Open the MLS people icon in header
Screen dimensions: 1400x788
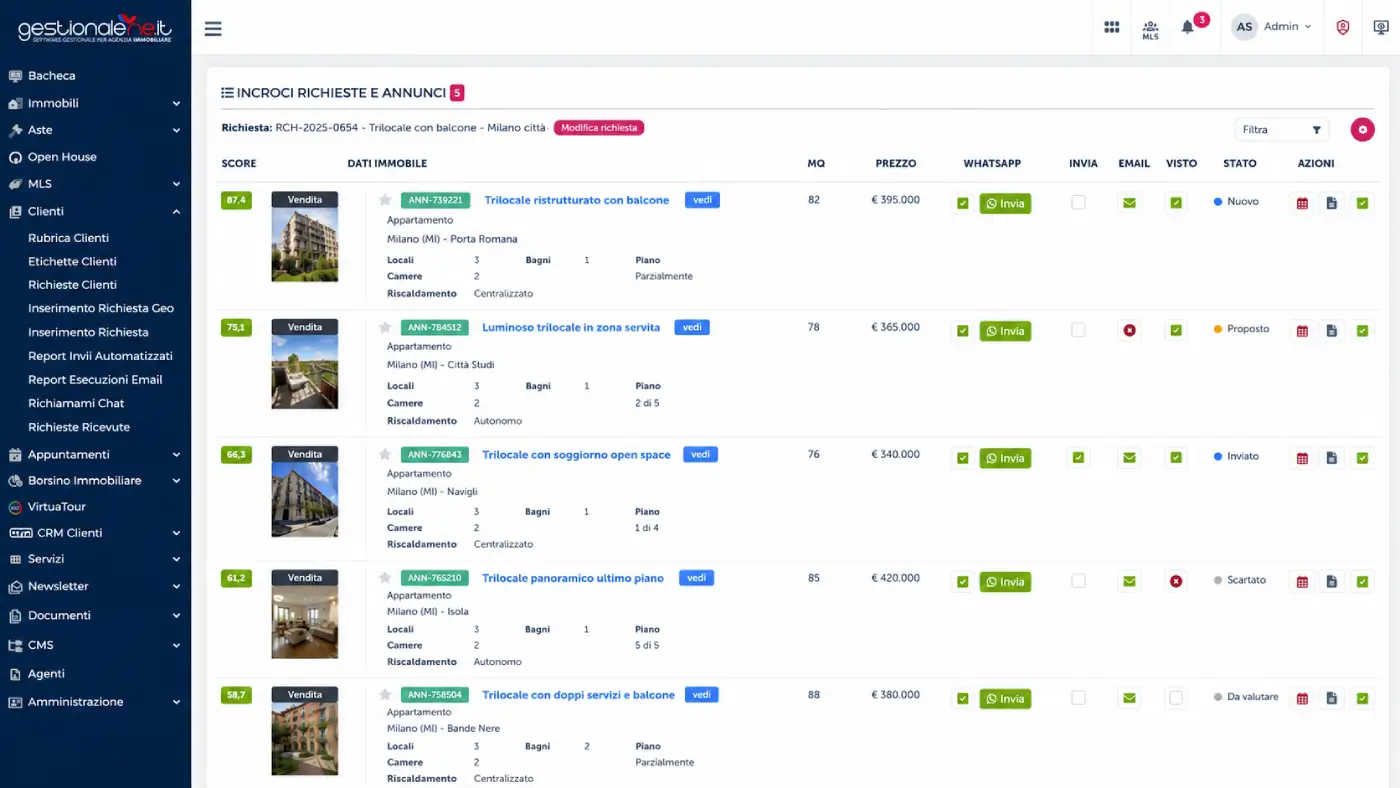(x=1150, y=29)
